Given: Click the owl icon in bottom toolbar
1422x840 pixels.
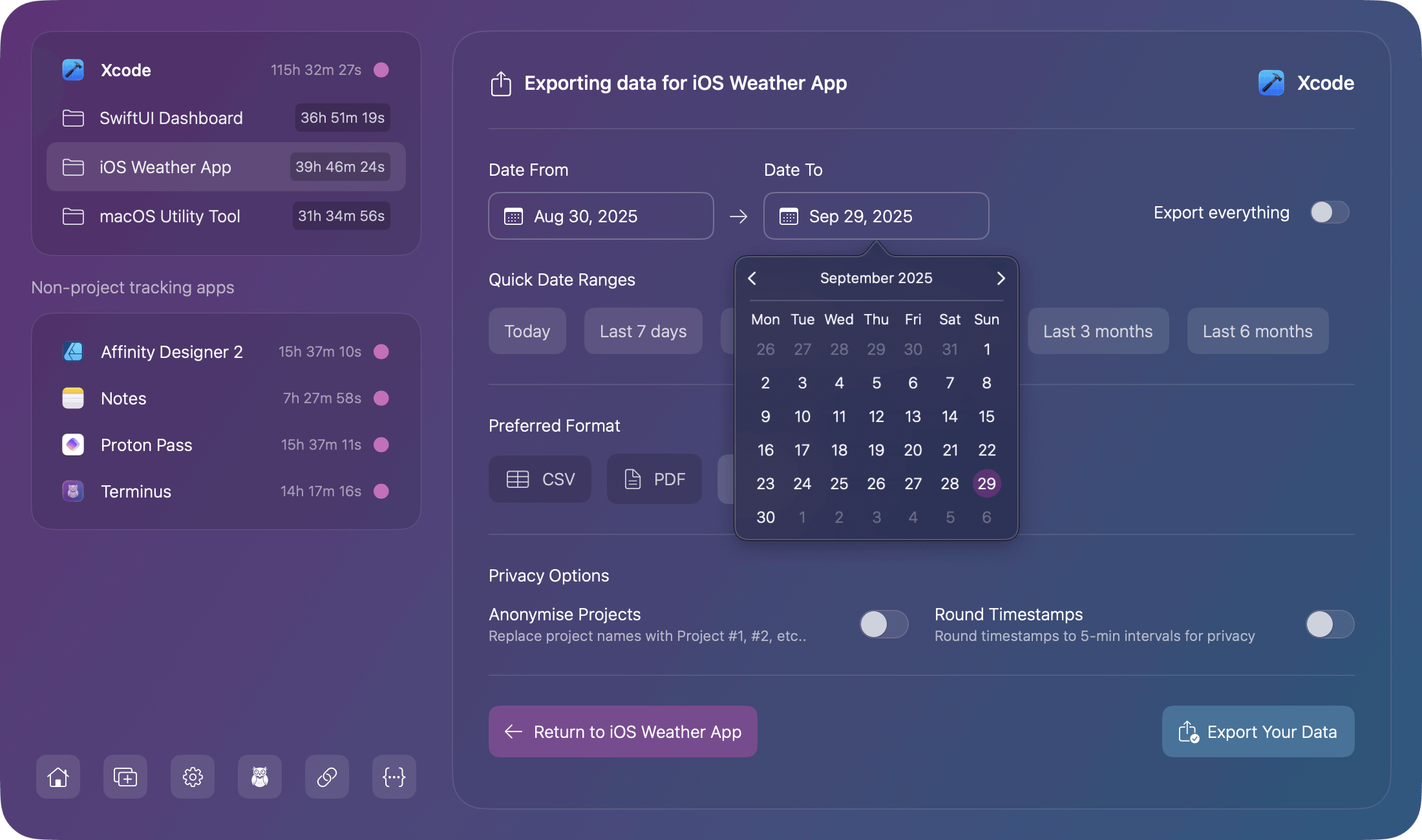Looking at the screenshot, I should pos(259,777).
